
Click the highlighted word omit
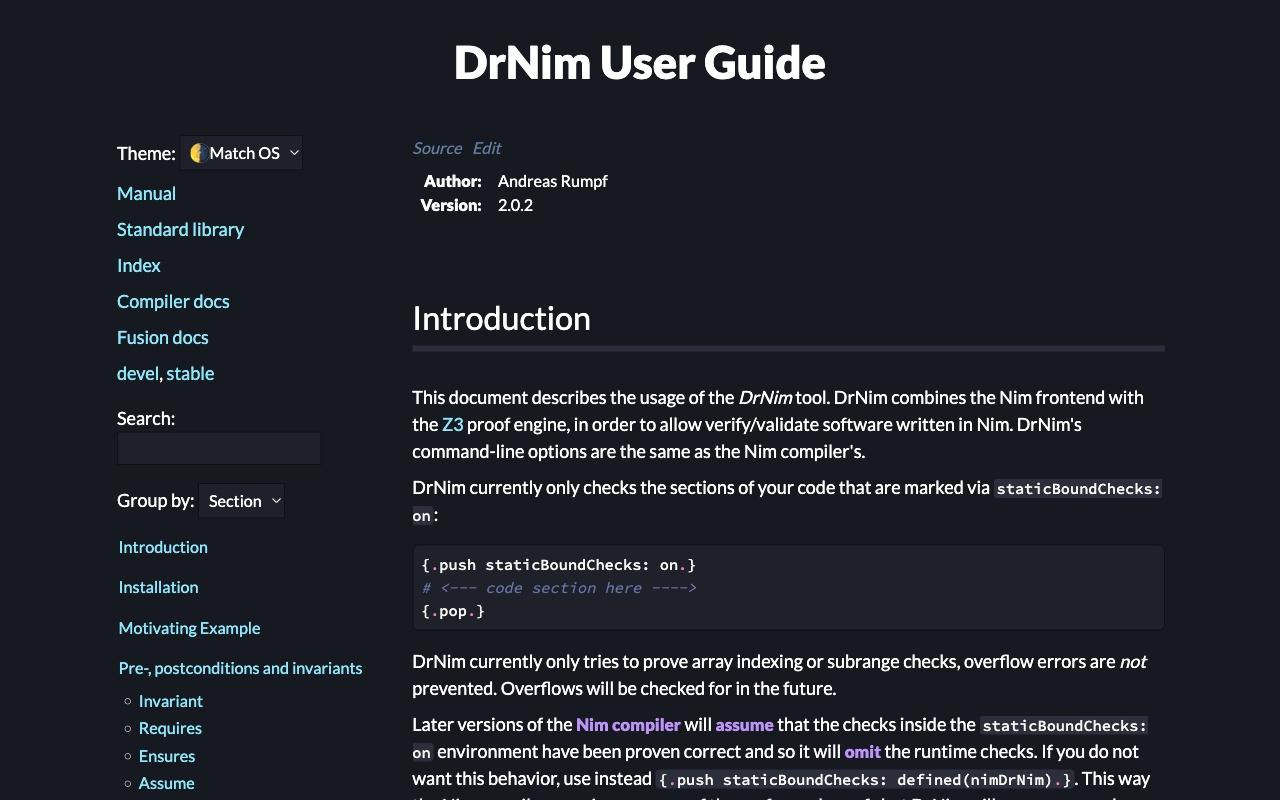(862, 751)
